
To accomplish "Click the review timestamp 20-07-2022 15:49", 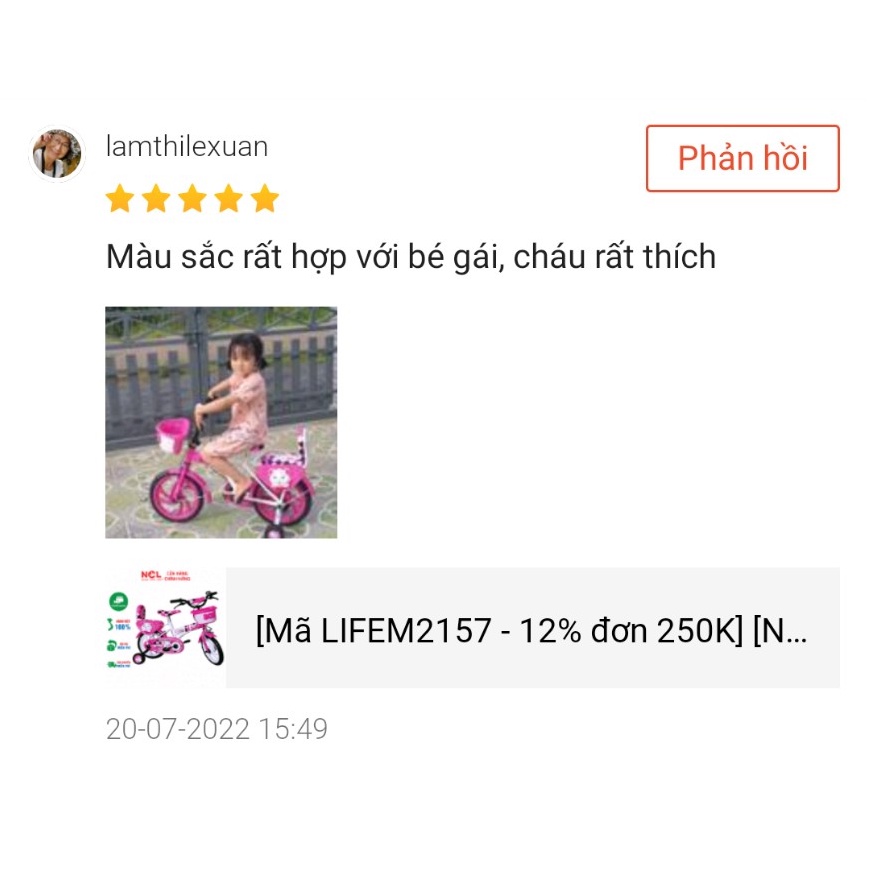I will coord(216,729).
